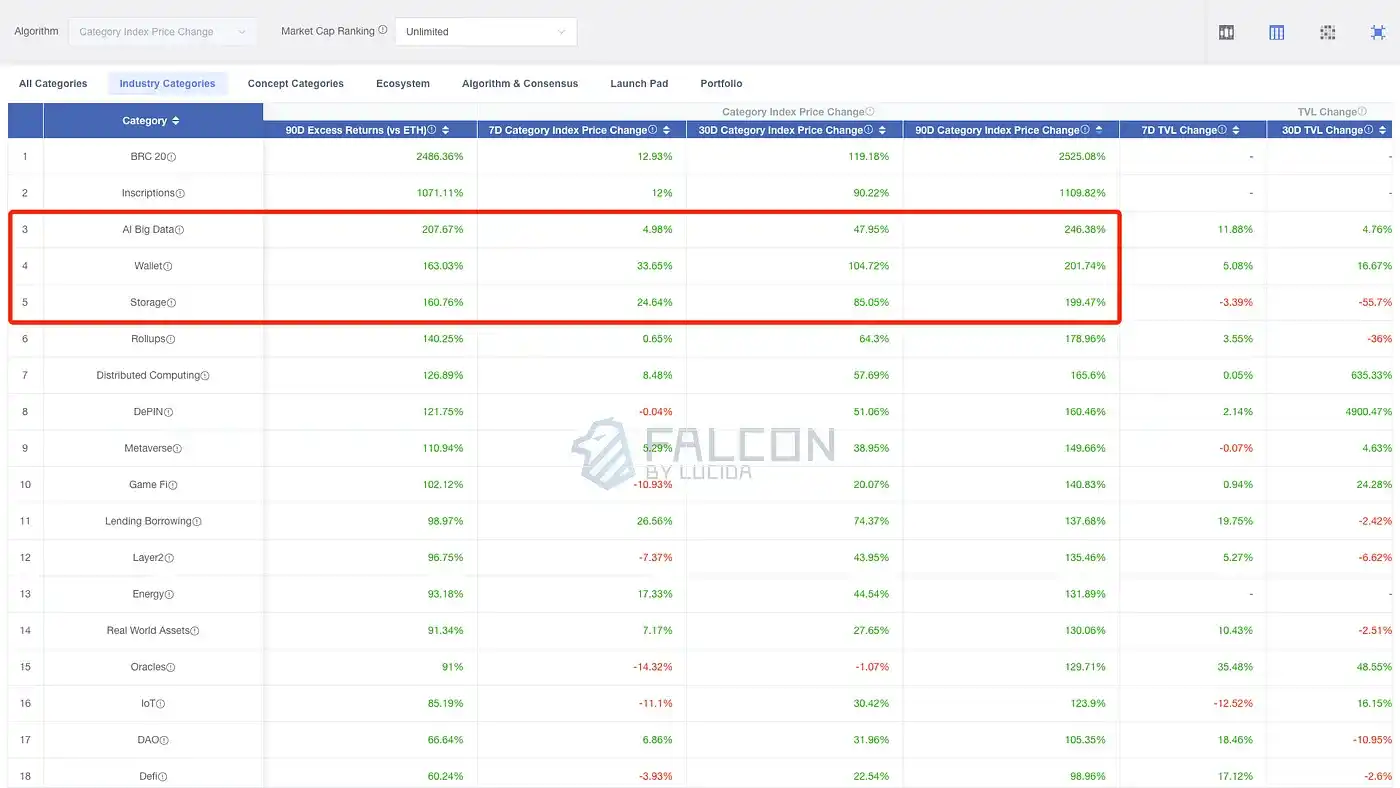
Task: Select the column table view icon
Action: coord(1277,32)
